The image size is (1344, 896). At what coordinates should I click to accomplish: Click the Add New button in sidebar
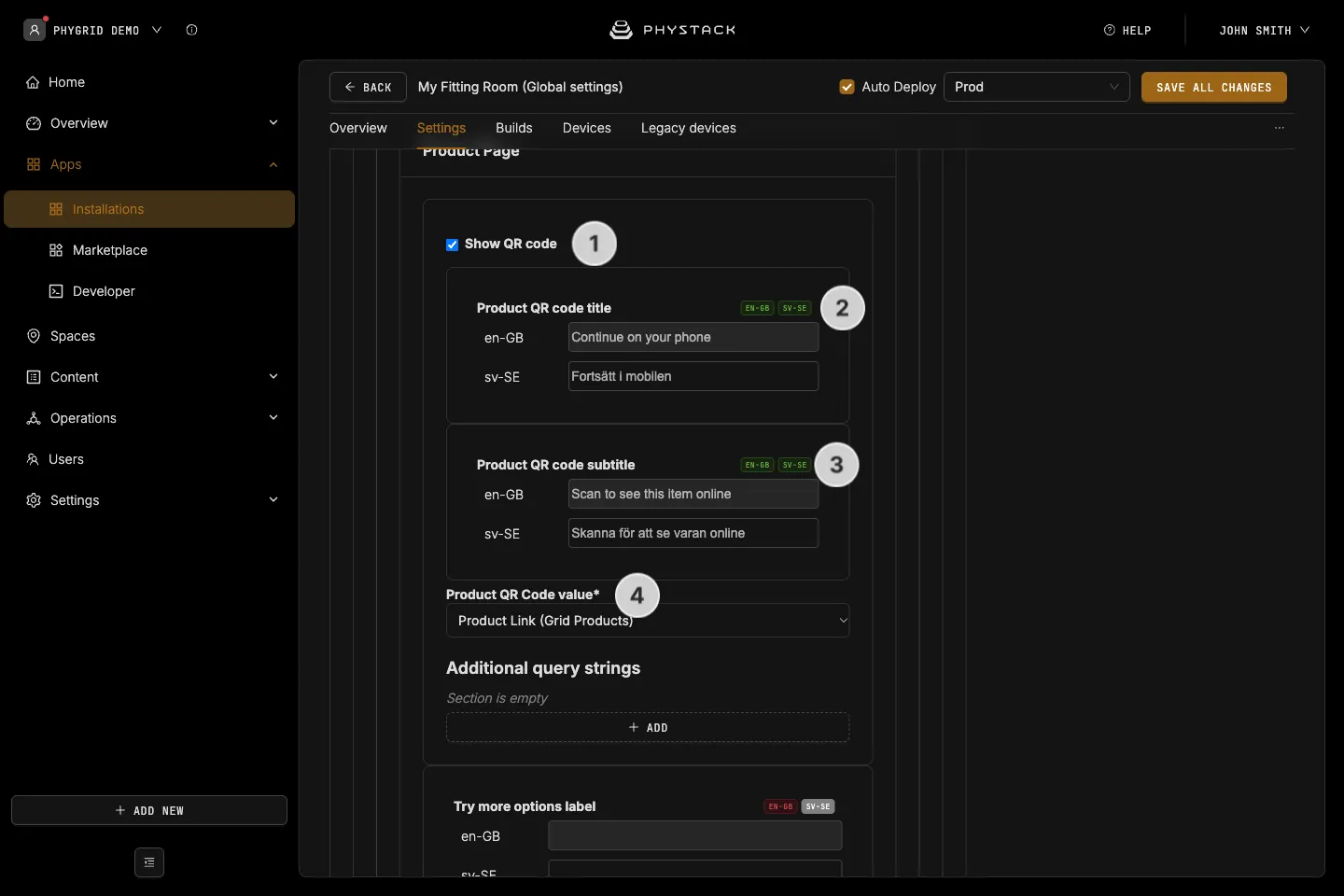(149, 810)
